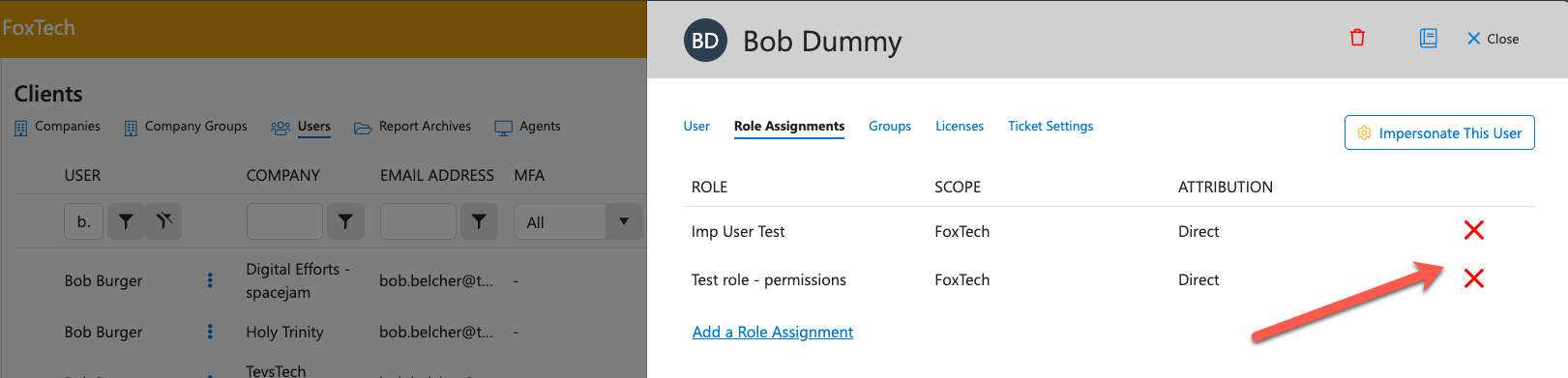The width and height of the screenshot is (1568, 378).
Task: Close the Bob Dummy panel
Action: [x=1493, y=39]
